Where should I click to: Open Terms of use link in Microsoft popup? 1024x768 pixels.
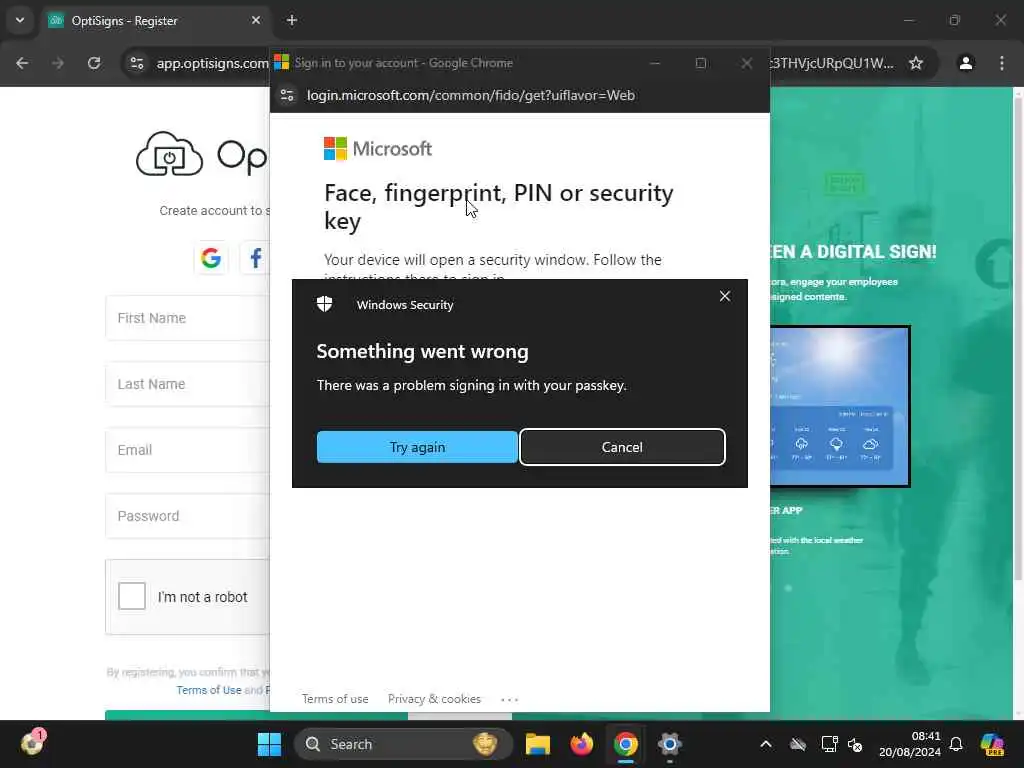334,699
